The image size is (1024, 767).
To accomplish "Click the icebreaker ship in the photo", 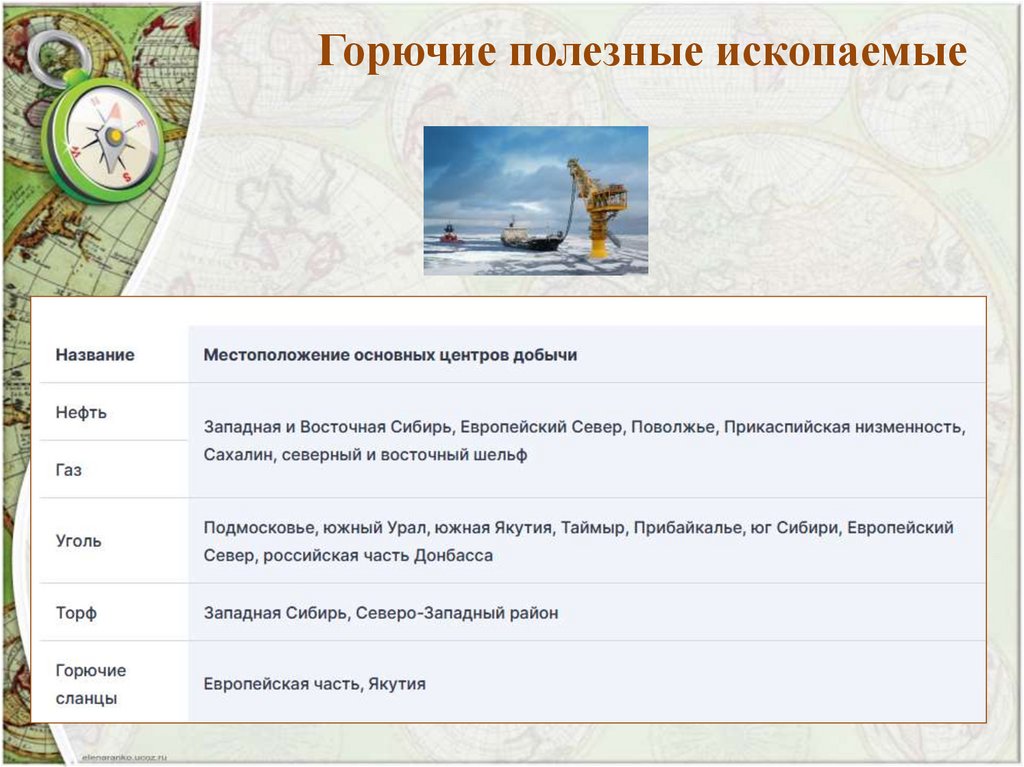I will [447, 232].
